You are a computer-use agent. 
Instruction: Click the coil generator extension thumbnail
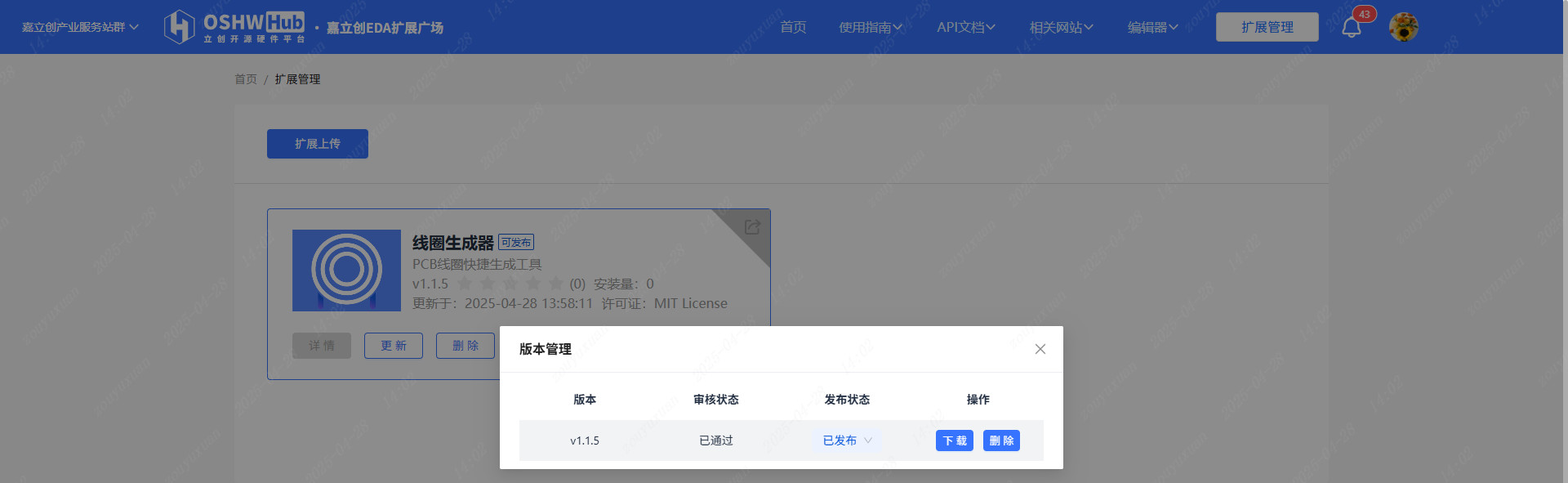coord(346,271)
